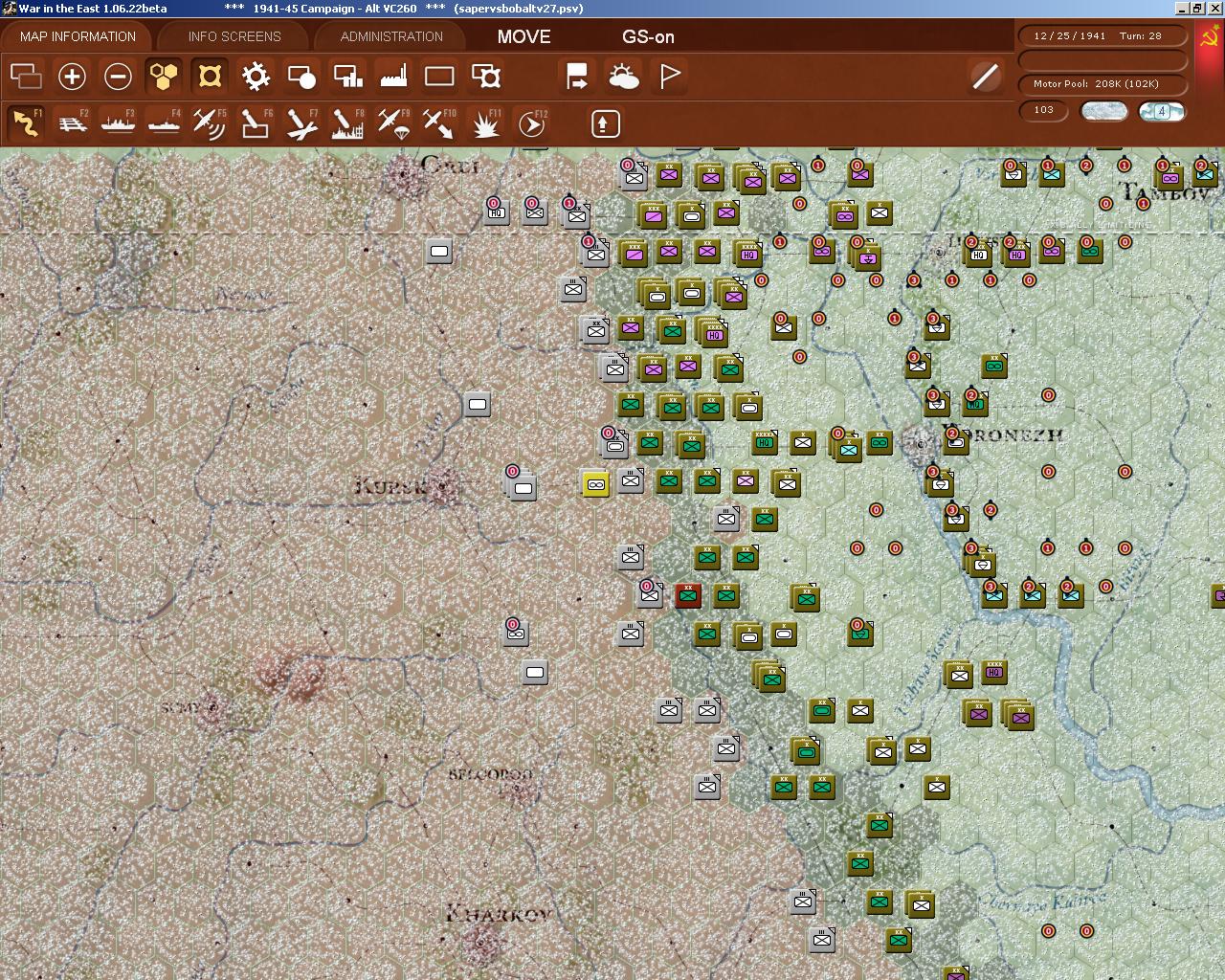
Task: Click the Belgorod town label
Action: [489, 773]
